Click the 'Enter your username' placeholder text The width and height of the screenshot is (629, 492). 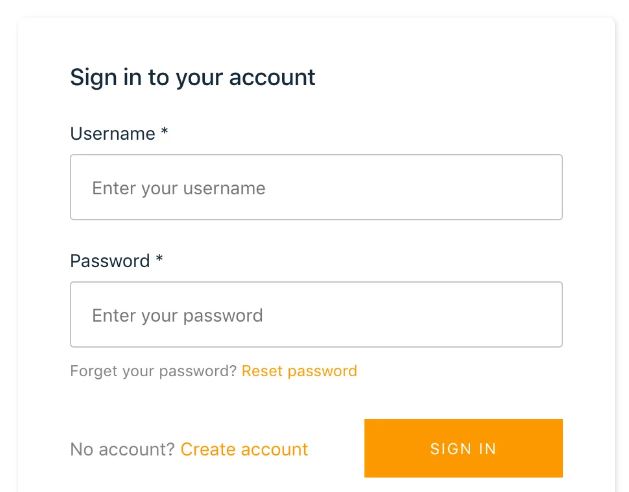click(178, 188)
